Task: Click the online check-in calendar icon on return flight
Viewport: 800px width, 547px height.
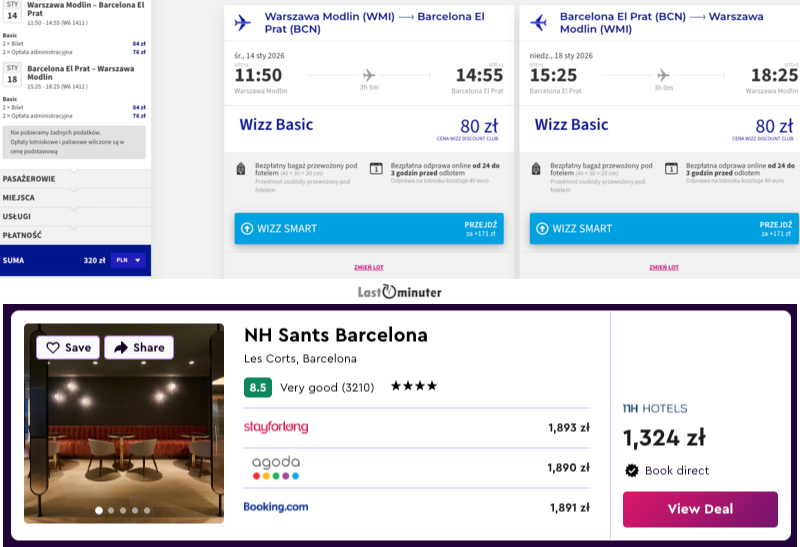Action: pos(670,168)
